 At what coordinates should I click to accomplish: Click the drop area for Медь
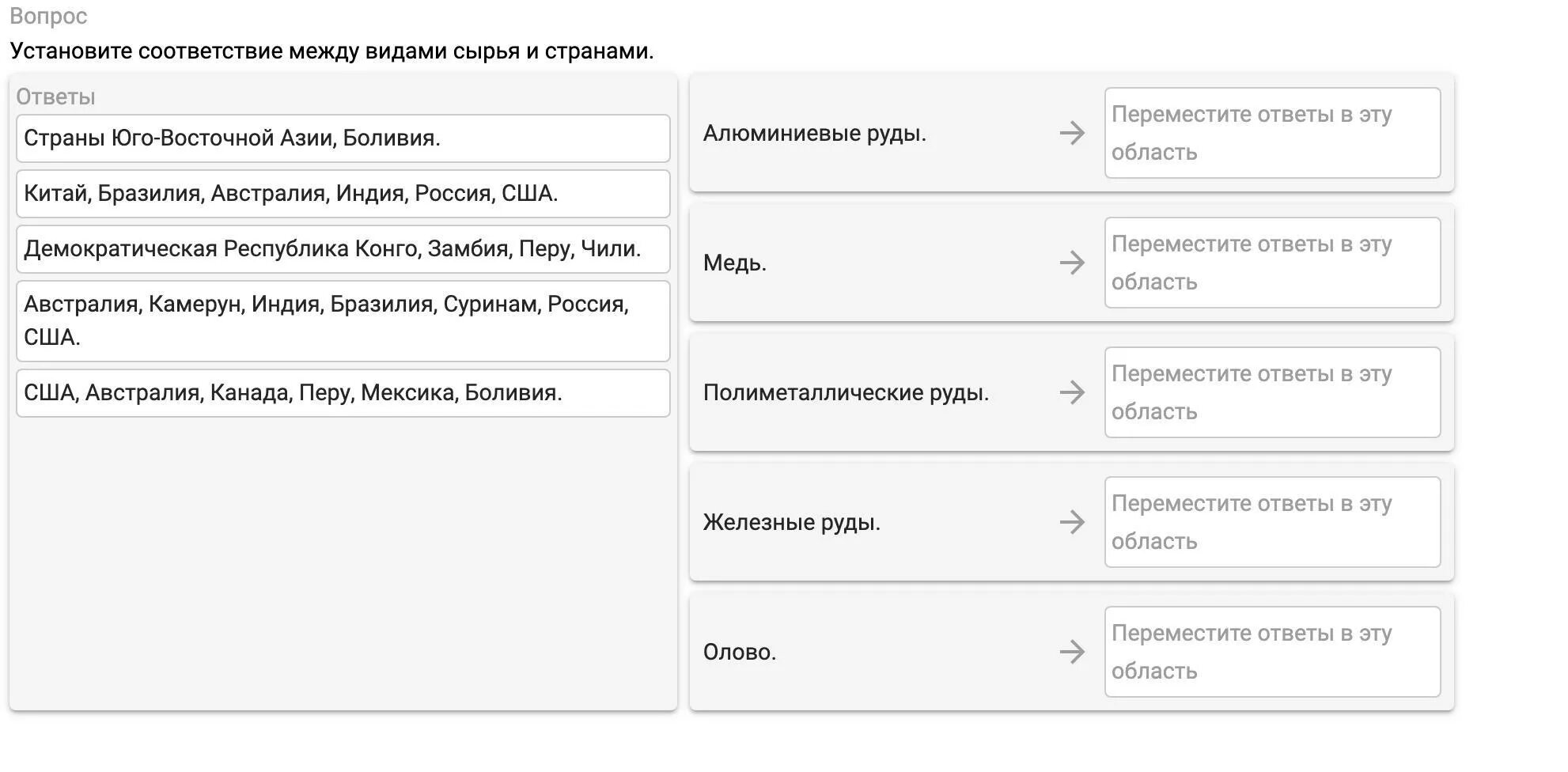1272,263
